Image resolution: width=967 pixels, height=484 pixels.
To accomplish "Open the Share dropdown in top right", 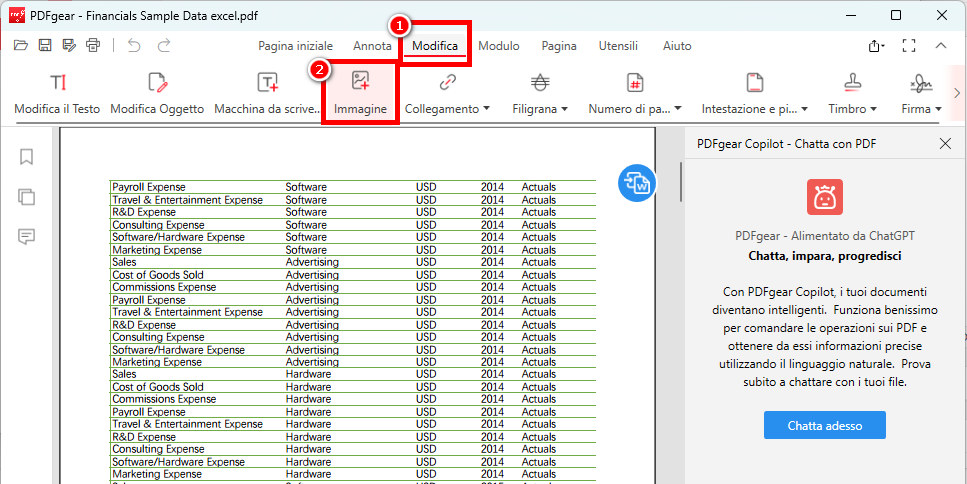I will (x=876, y=46).
